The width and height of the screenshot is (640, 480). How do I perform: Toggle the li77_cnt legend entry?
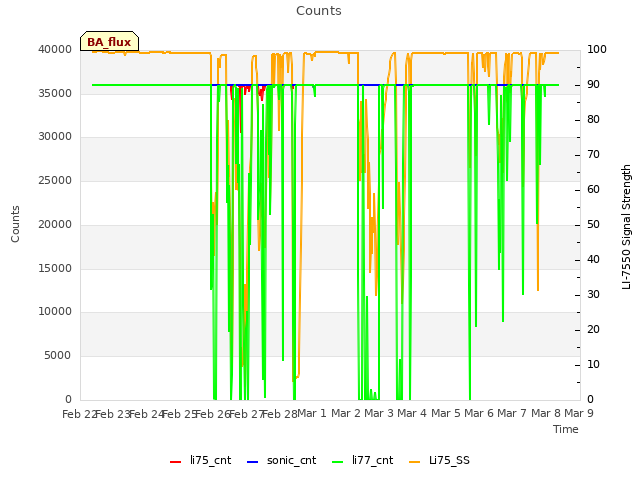(362, 461)
